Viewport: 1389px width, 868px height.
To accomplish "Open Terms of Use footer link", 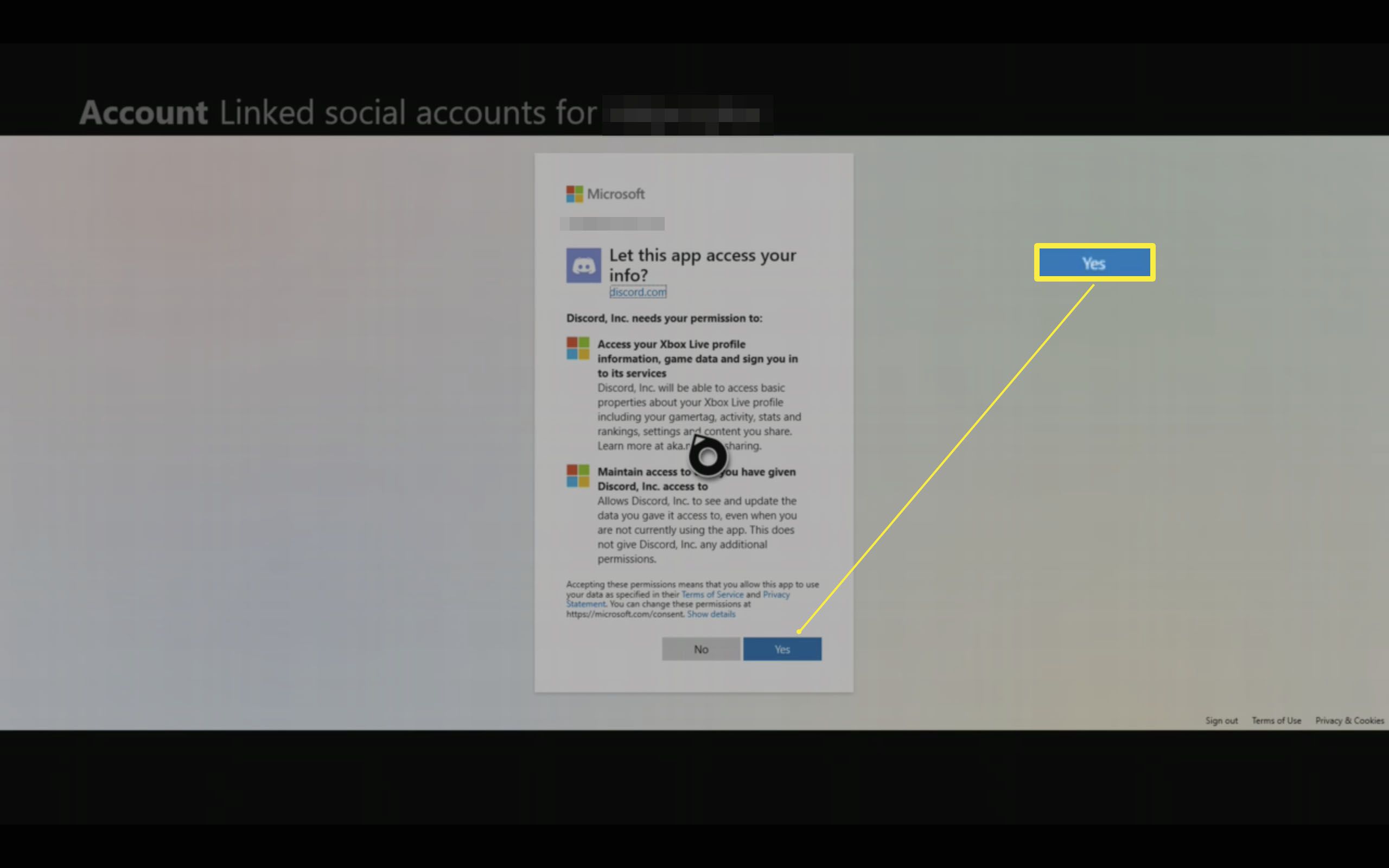I will click(1277, 720).
